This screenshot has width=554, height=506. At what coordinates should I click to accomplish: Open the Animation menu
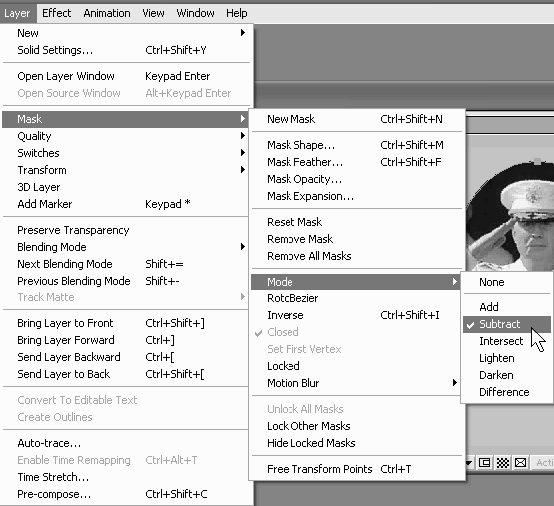tap(107, 13)
